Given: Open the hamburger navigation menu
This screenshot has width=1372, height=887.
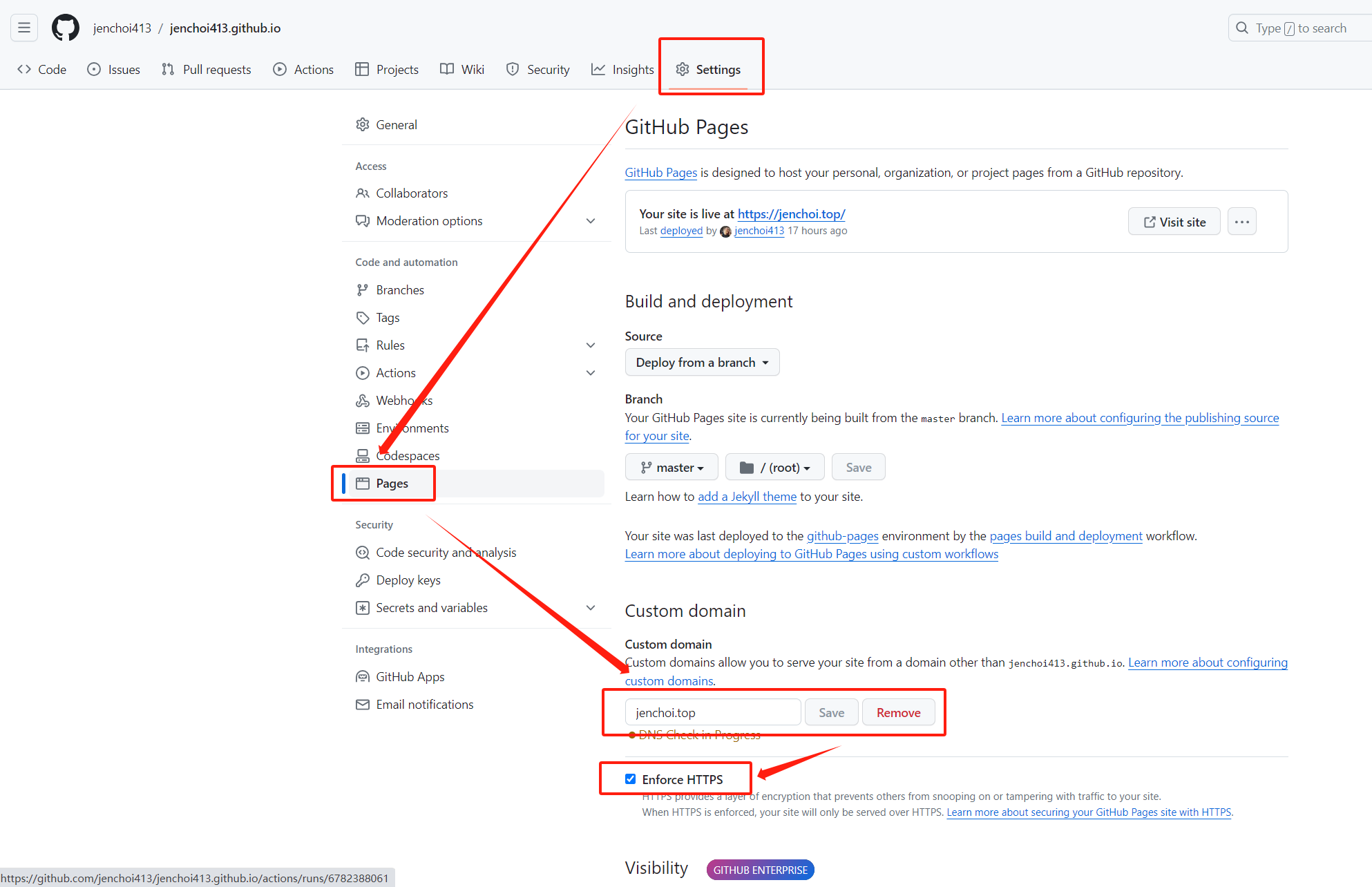Looking at the screenshot, I should pyautogui.click(x=24, y=28).
